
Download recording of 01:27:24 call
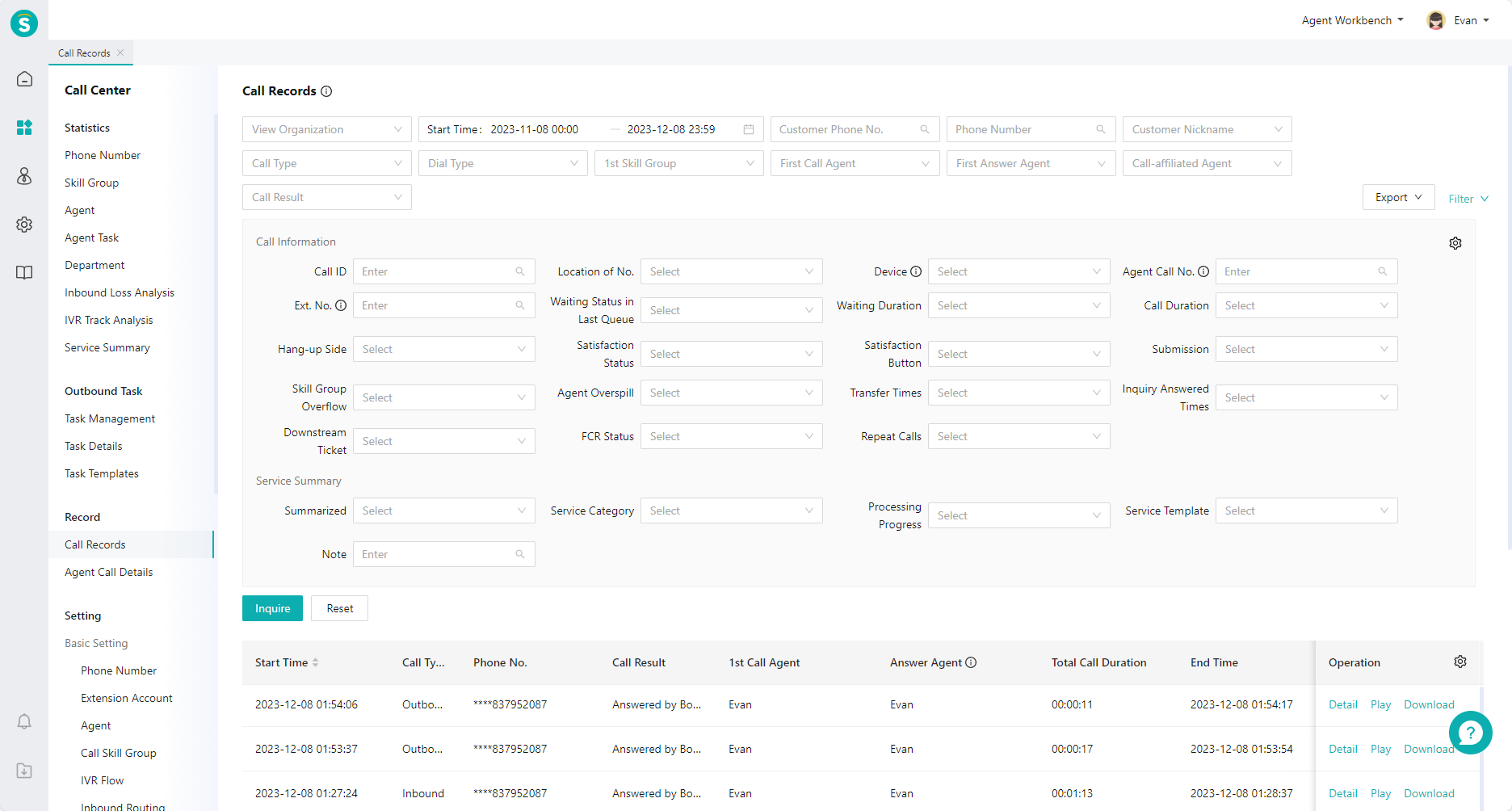(x=1429, y=793)
